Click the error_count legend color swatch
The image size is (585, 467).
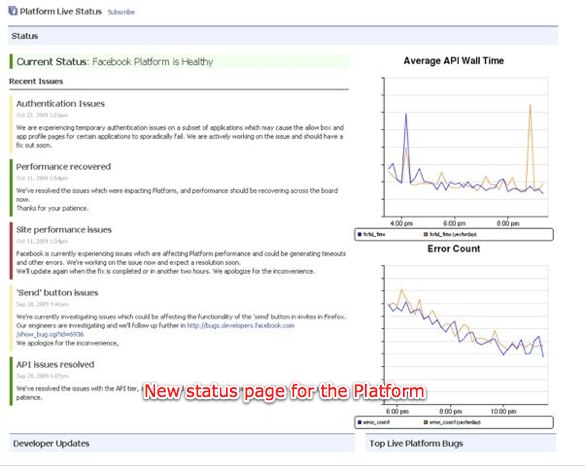[x=360, y=422]
